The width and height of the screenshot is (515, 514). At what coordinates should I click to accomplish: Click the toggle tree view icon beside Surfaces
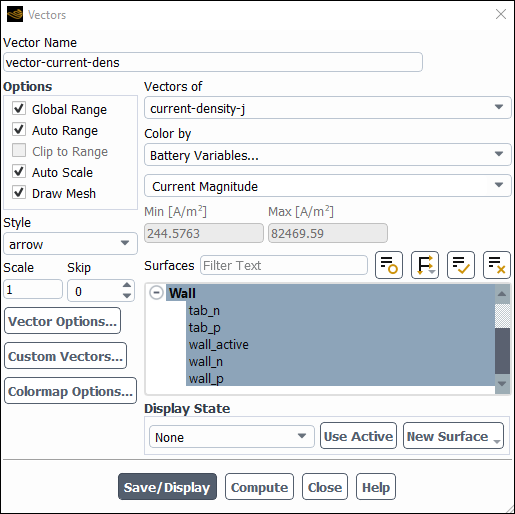[x=389, y=265]
